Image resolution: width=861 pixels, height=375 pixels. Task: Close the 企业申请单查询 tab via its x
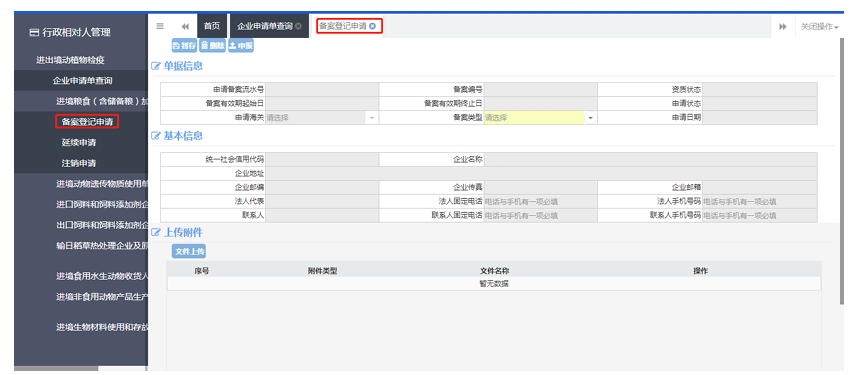[298, 26]
